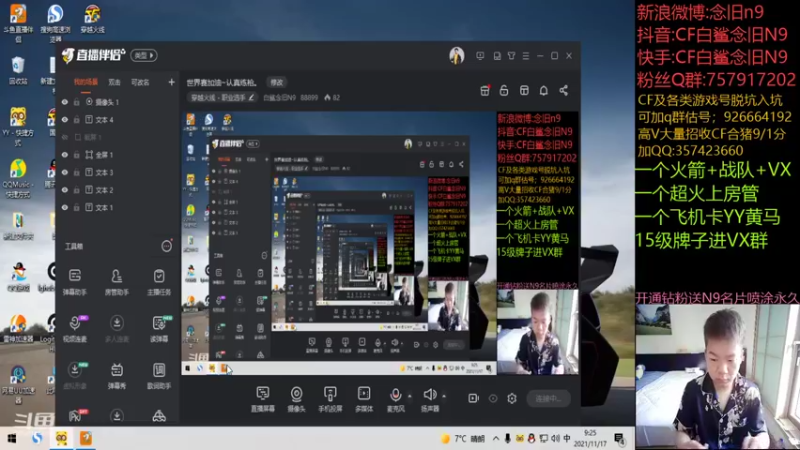Click the main window gift box icon with red dot
The height and width of the screenshot is (450, 800).
click(x=485, y=90)
